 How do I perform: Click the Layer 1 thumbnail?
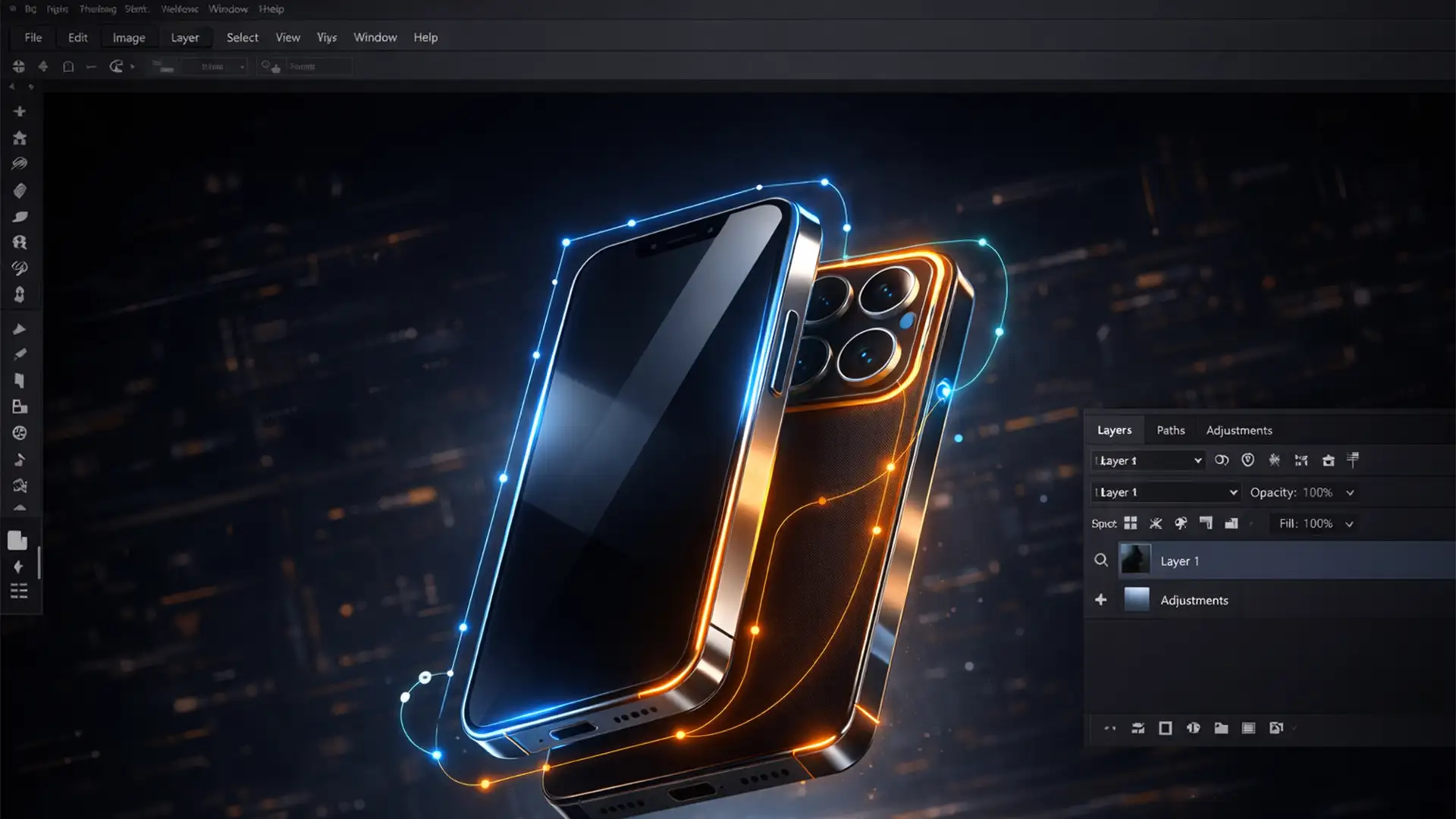pyautogui.click(x=1135, y=560)
